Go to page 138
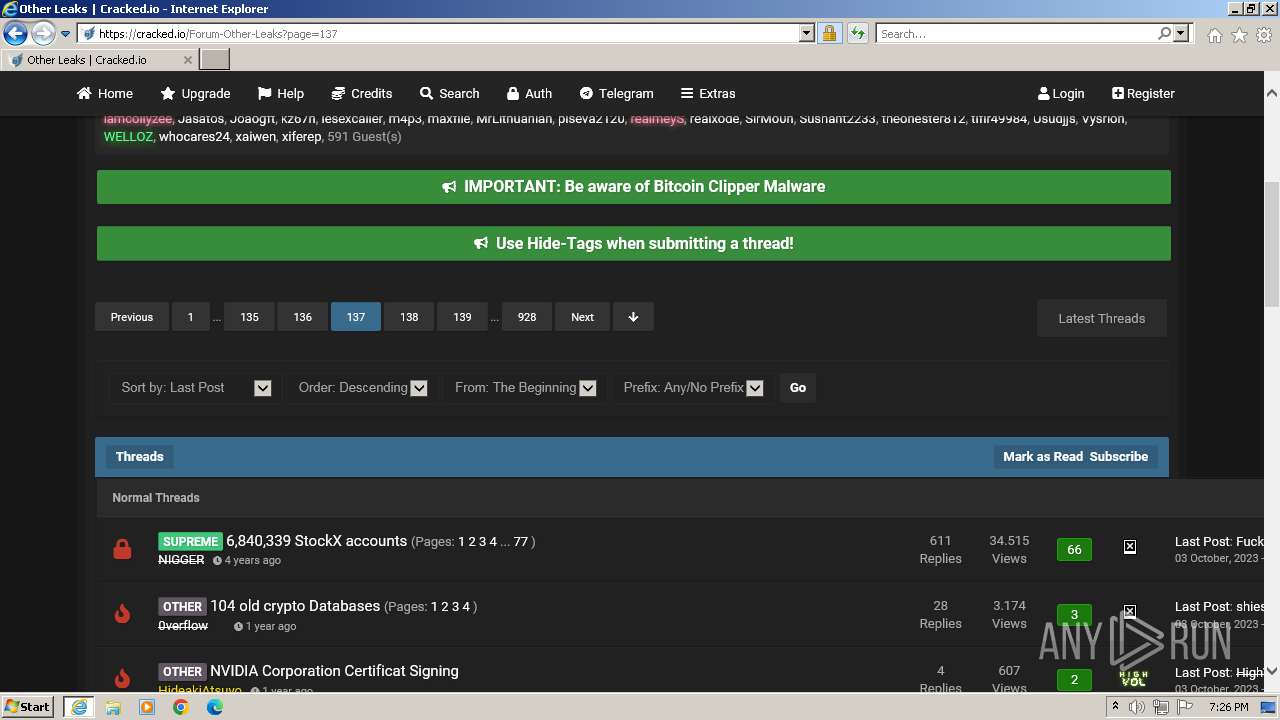The image size is (1280, 720). [x=409, y=317]
